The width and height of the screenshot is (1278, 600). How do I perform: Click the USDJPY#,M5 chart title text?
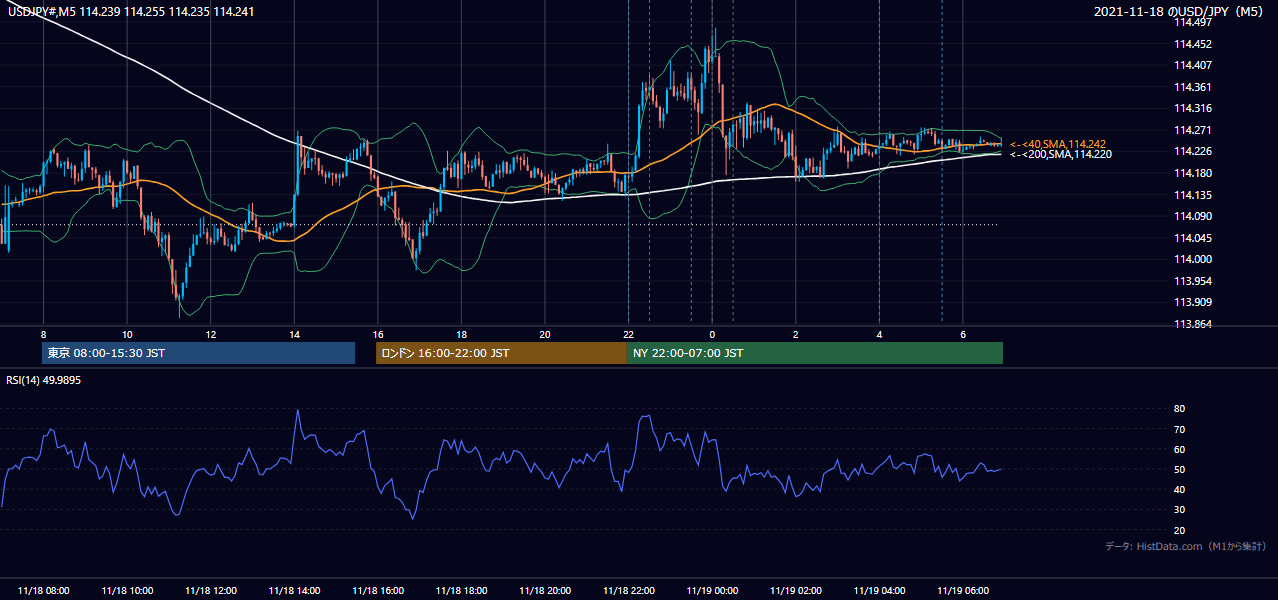coord(131,10)
